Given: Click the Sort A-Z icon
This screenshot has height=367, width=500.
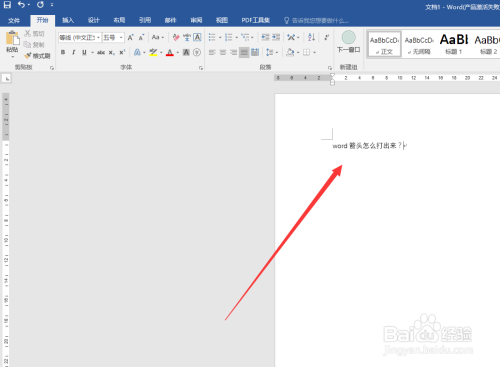Looking at the screenshot, I should [x=312, y=37].
